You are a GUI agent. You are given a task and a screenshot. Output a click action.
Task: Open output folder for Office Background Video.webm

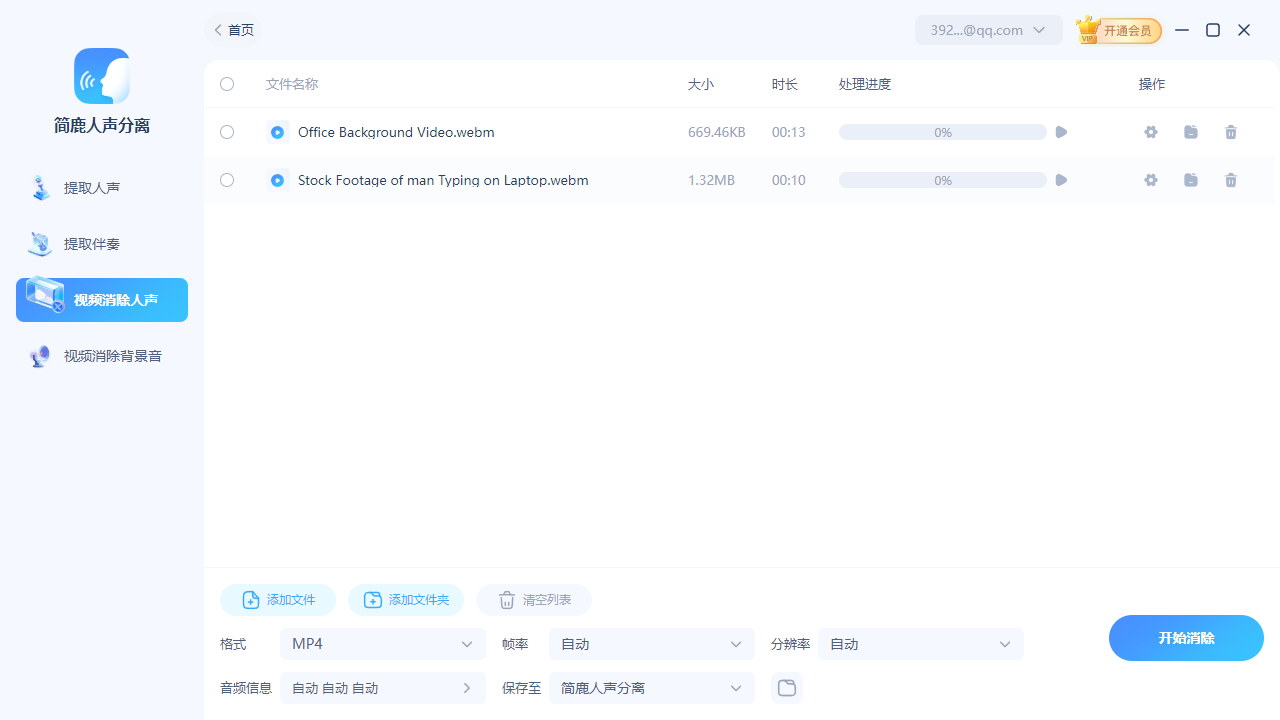1191,132
